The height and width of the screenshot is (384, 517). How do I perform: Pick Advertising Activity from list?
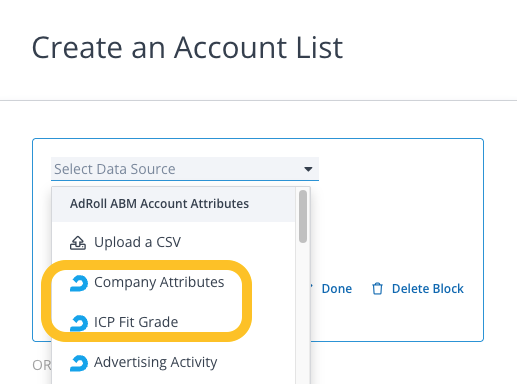click(x=173, y=362)
